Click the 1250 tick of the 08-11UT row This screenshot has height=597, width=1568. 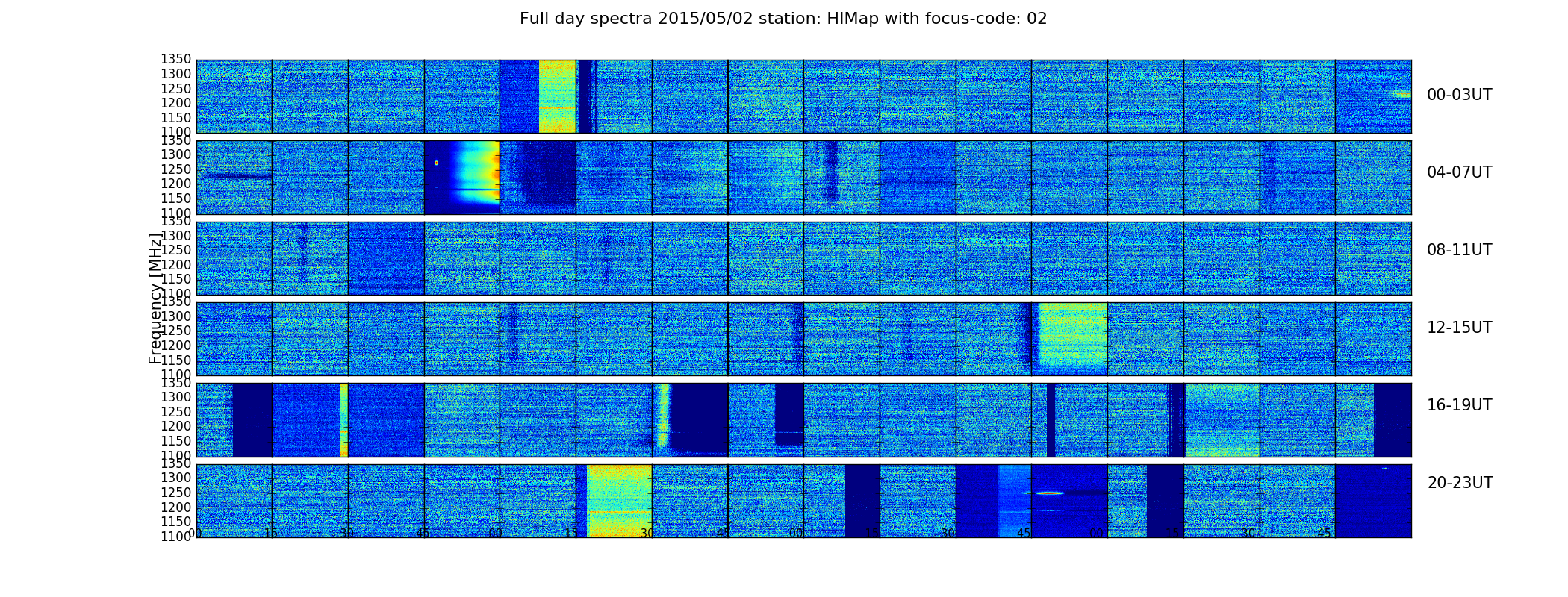(176, 251)
